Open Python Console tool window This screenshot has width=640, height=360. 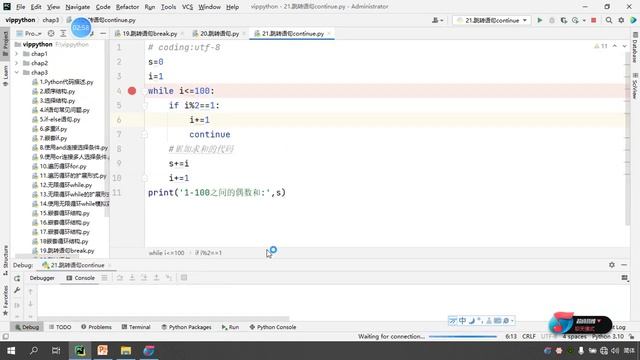(273, 327)
